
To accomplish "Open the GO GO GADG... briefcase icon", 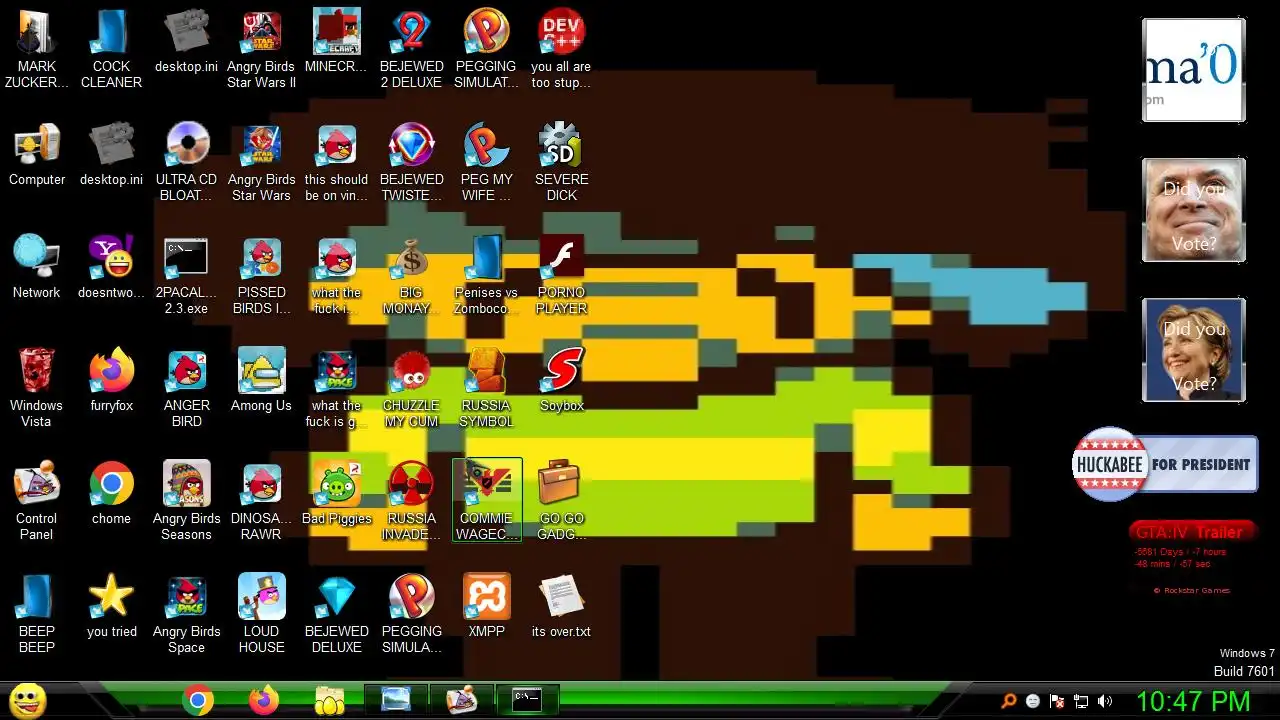I will [x=561, y=501].
